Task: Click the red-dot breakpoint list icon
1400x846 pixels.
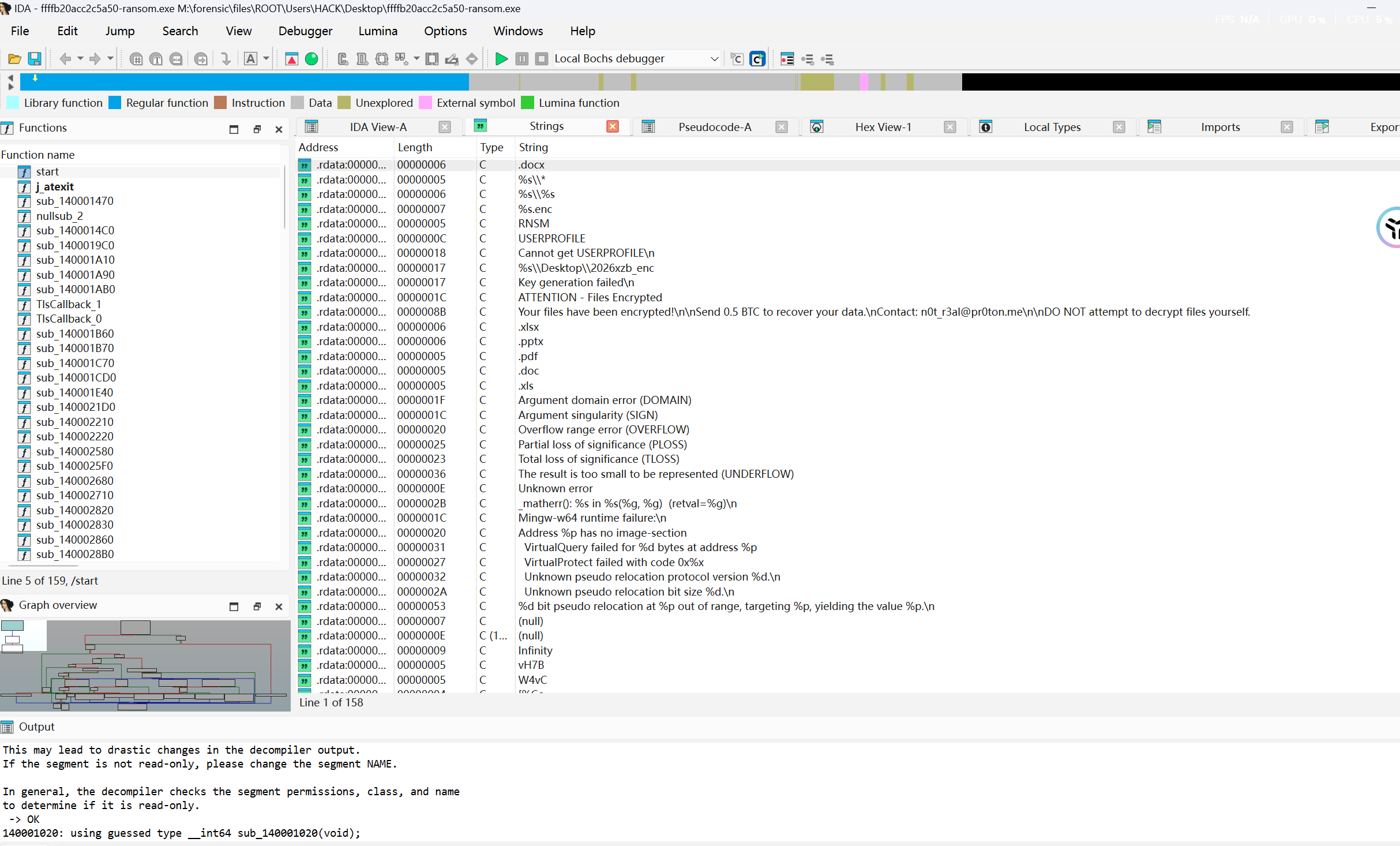Action: (787, 59)
